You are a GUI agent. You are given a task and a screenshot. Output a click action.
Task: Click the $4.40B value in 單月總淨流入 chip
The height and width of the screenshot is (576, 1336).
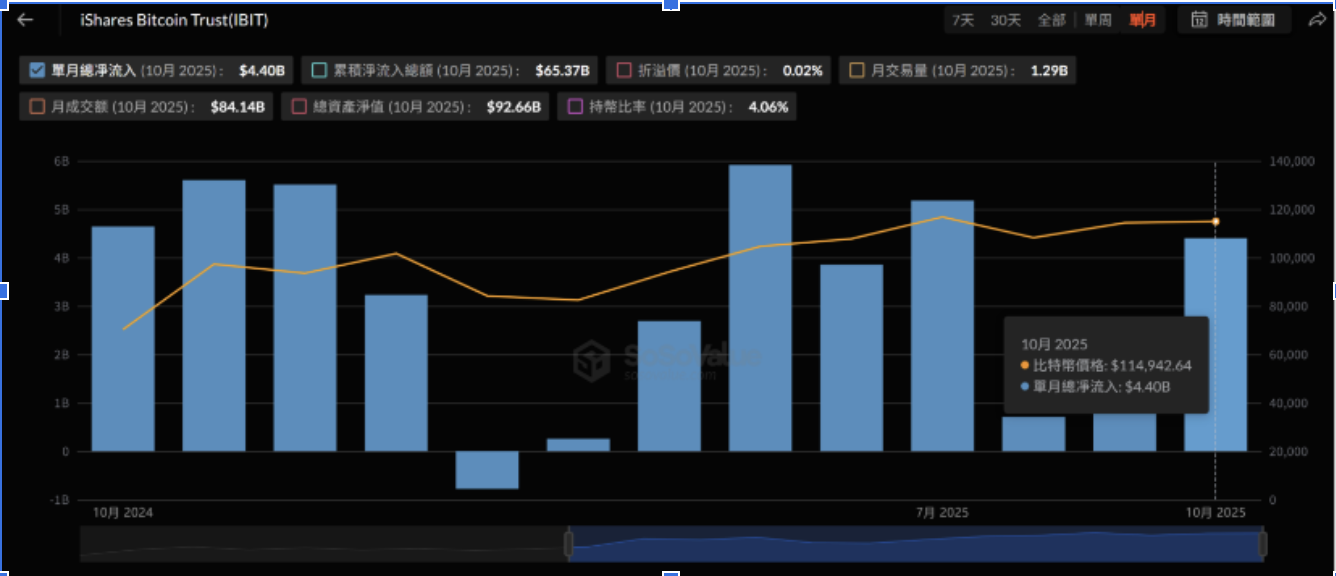[x=262, y=71]
